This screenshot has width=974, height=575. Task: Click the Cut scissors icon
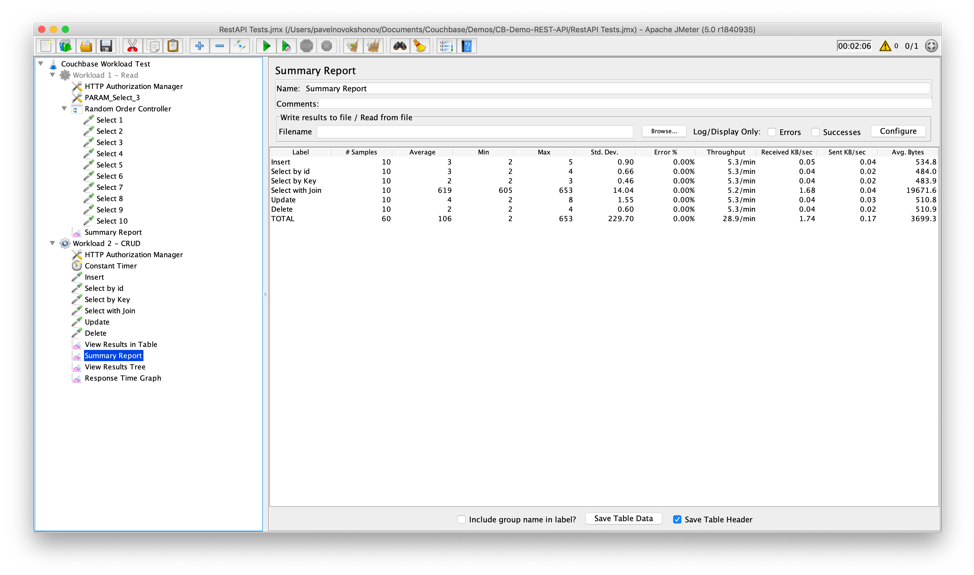(x=132, y=46)
